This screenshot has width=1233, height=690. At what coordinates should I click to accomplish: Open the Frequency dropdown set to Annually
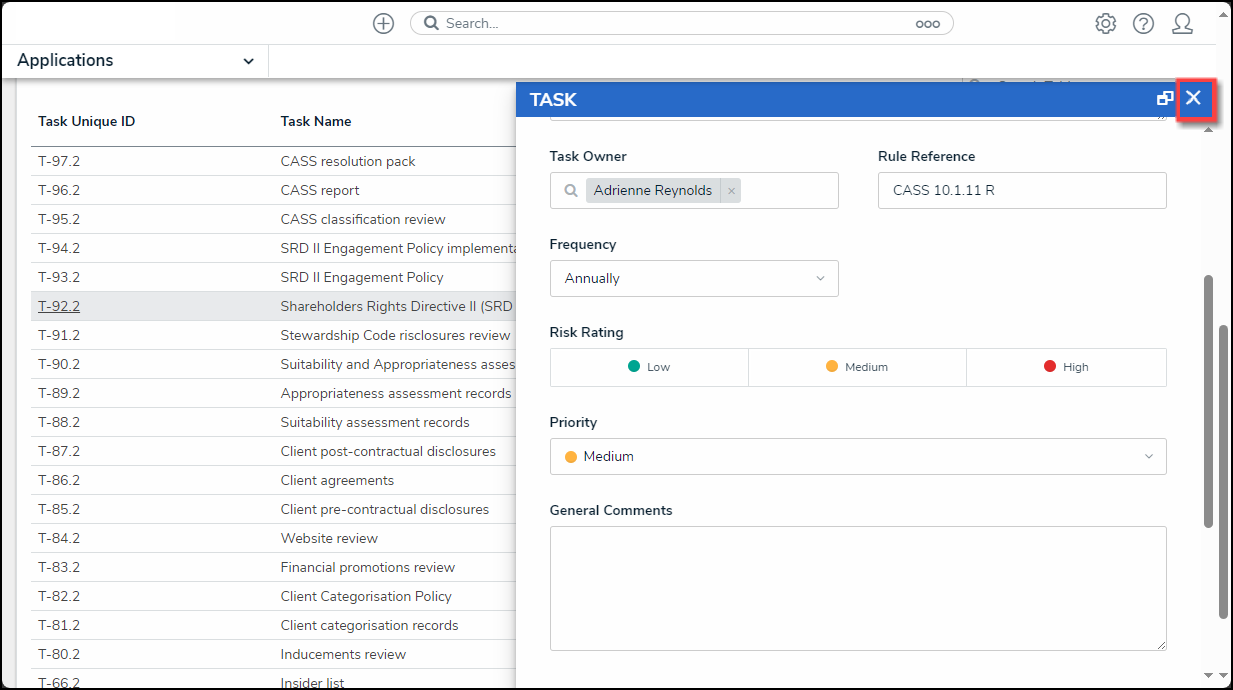click(x=694, y=279)
